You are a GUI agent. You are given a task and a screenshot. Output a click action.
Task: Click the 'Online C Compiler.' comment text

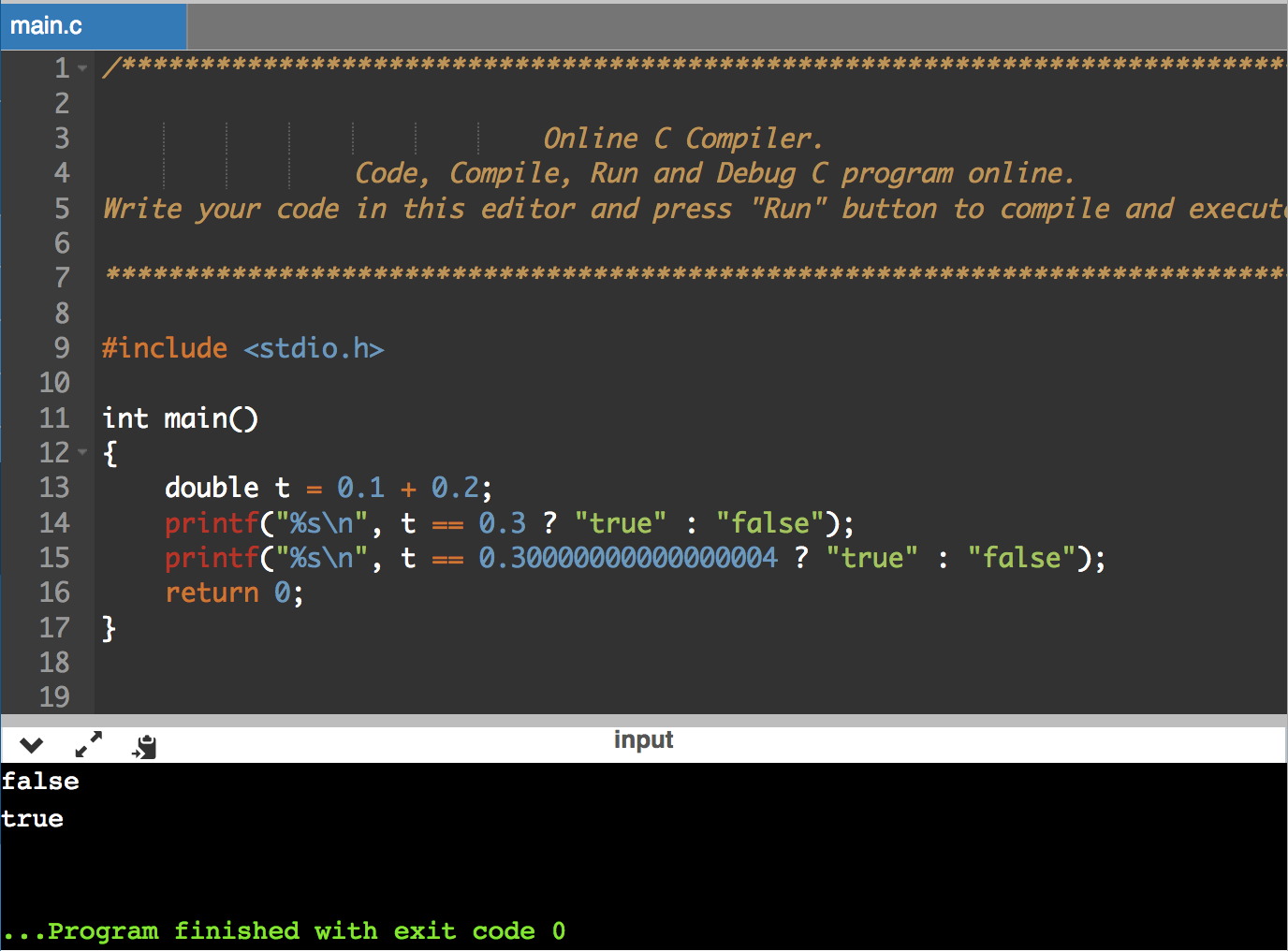click(x=683, y=139)
